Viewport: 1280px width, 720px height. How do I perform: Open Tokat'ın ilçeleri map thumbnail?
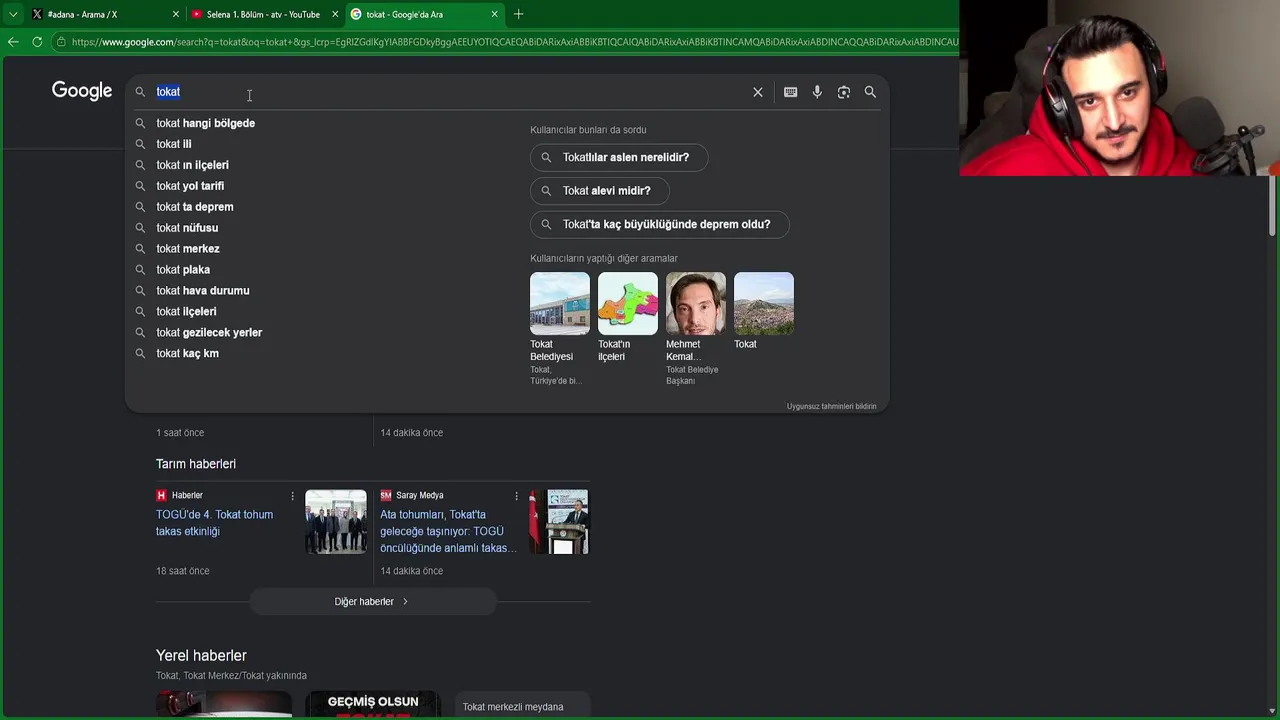[x=628, y=303]
